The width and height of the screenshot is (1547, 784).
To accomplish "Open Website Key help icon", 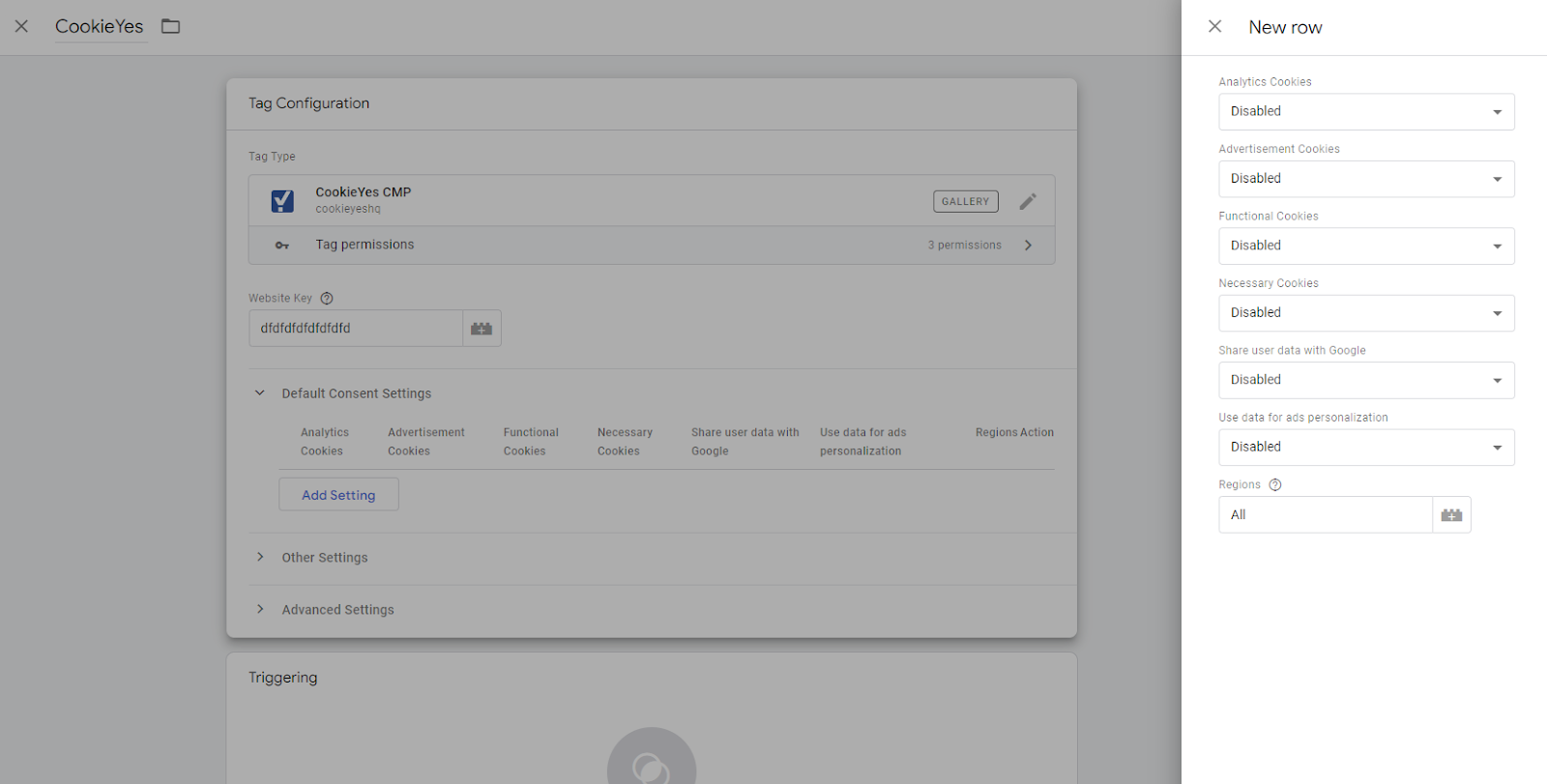I will 327,299.
